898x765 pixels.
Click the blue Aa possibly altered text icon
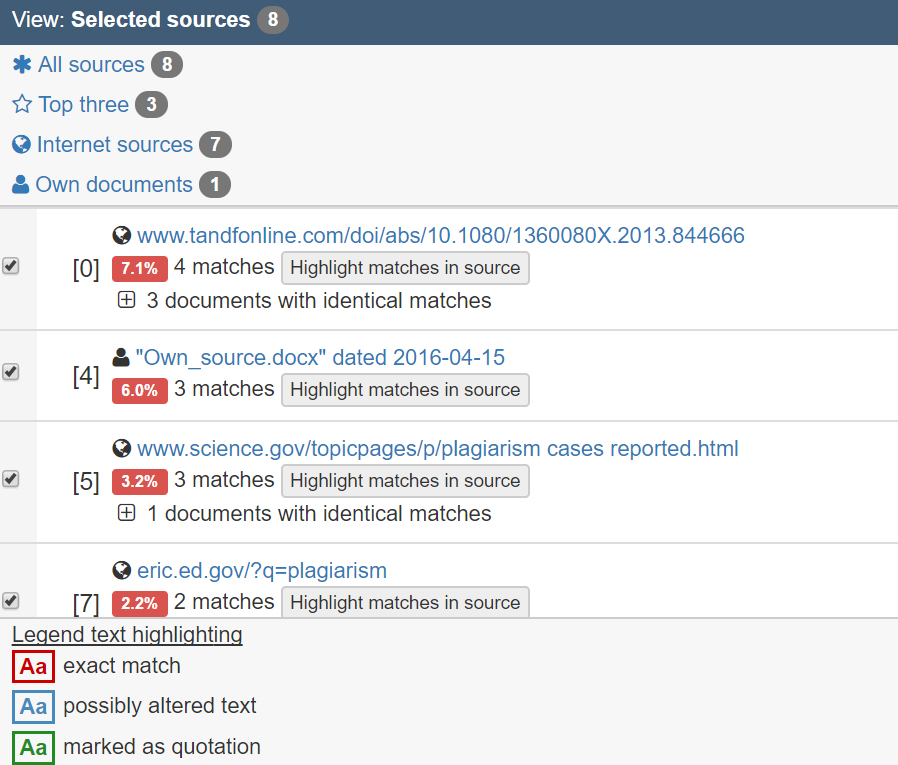pyautogui.click(x=33, y=707)
